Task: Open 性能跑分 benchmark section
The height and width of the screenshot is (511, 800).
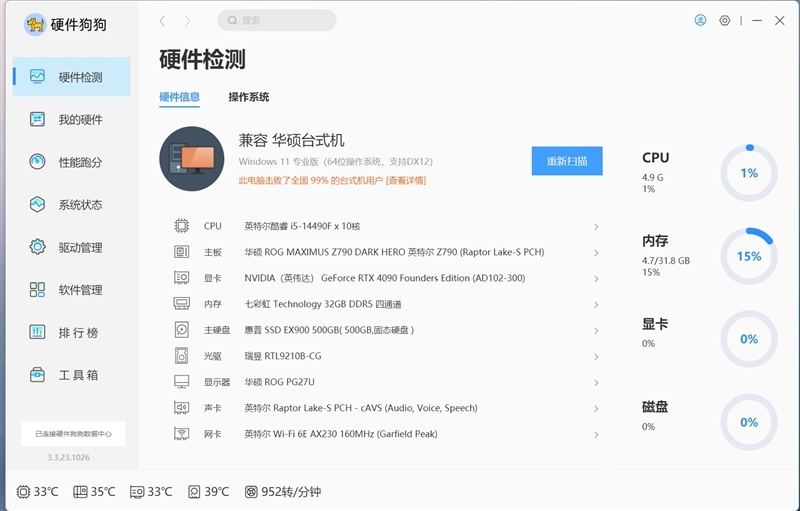Action: (71, 162)
